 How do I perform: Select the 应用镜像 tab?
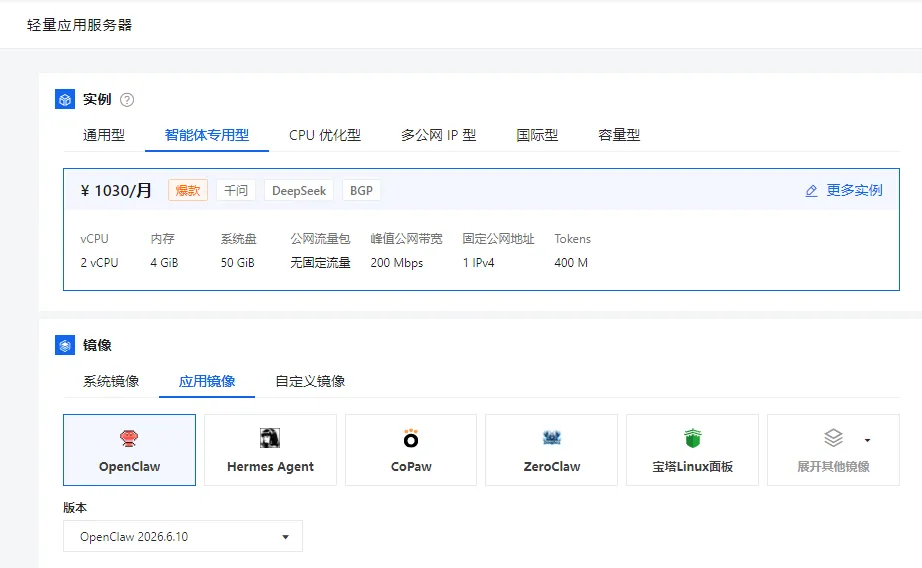pyautogui.click(x=207, y=381)
